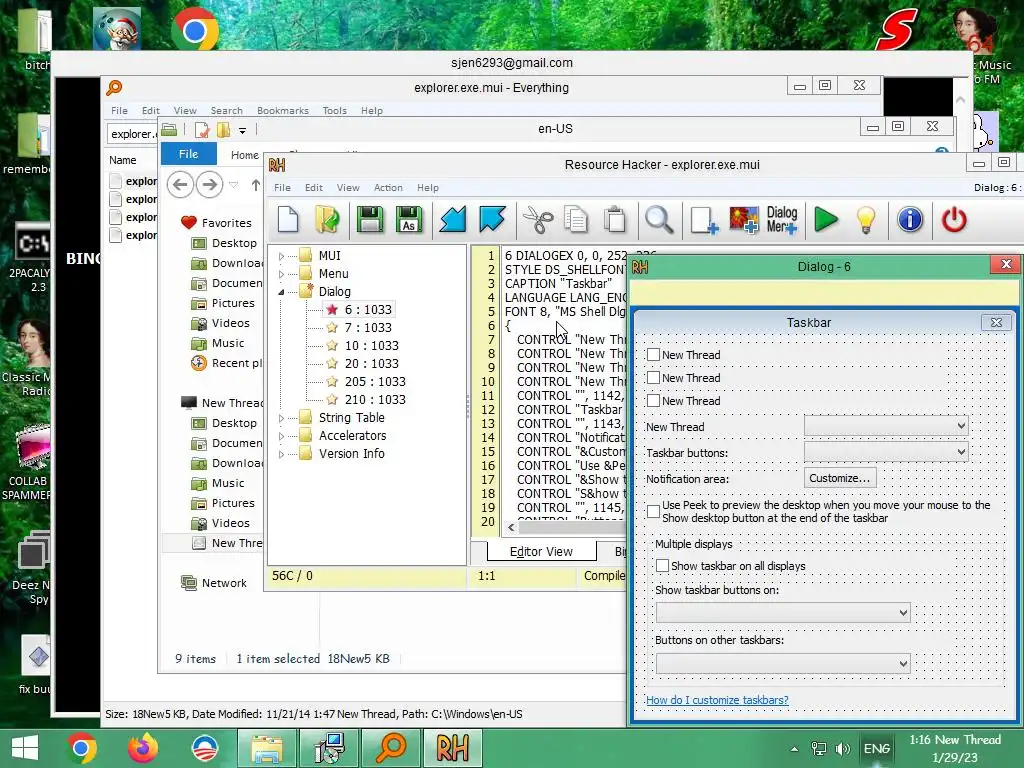Click the blue info icon

(x=910, y=219)
